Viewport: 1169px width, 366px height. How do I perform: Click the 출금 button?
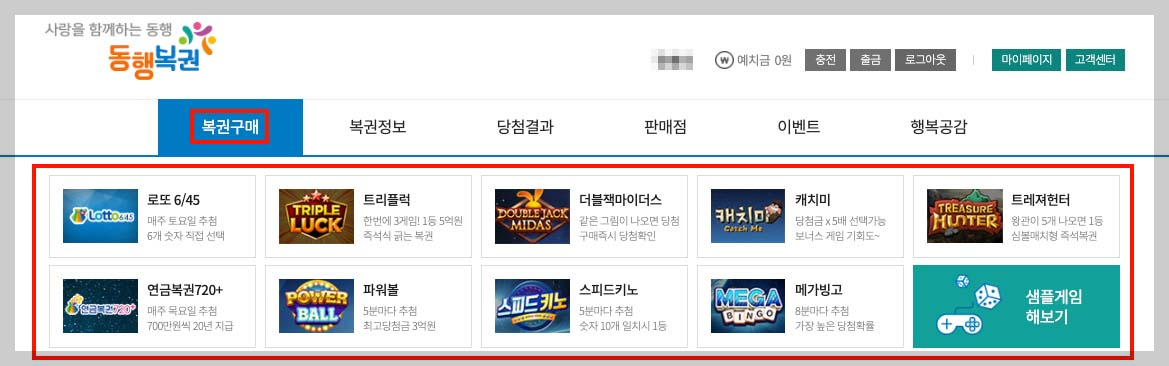point(870,60)
